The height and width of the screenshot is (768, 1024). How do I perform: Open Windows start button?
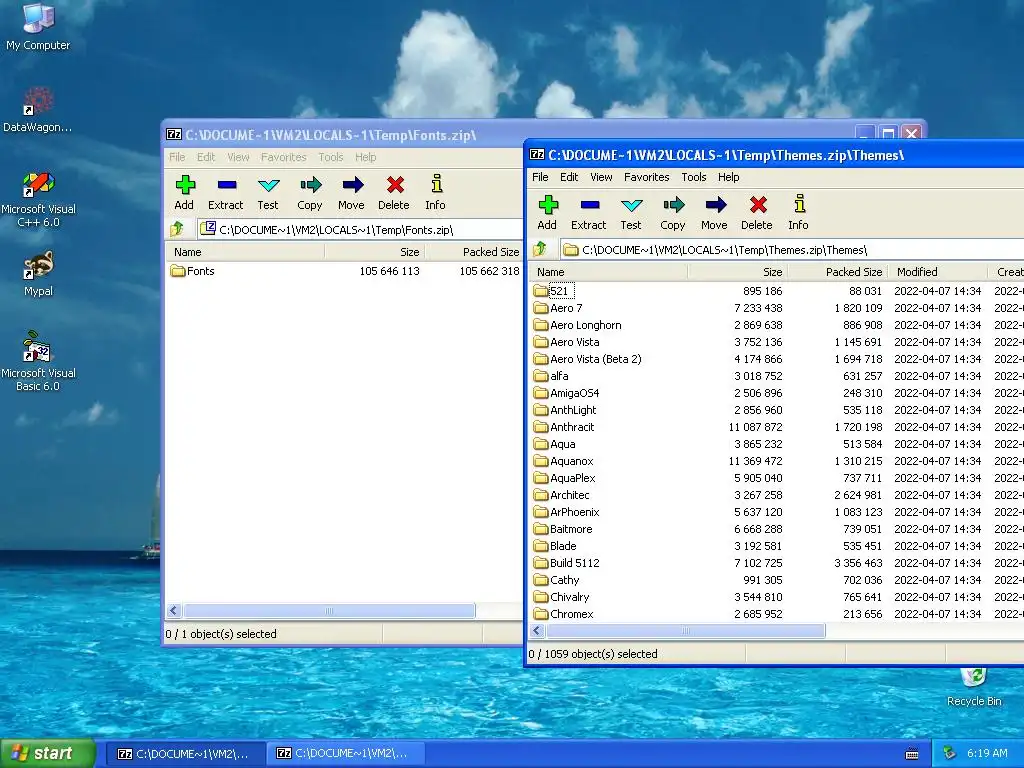click(47, 754)
